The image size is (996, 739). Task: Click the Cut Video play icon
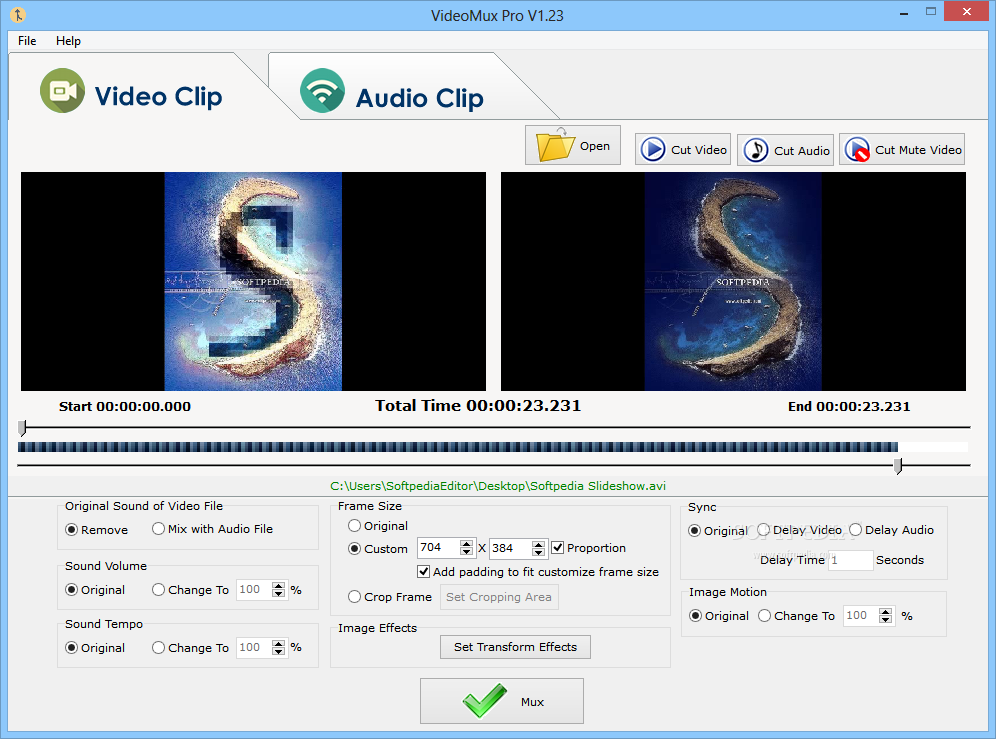click(x=652, y=150)
